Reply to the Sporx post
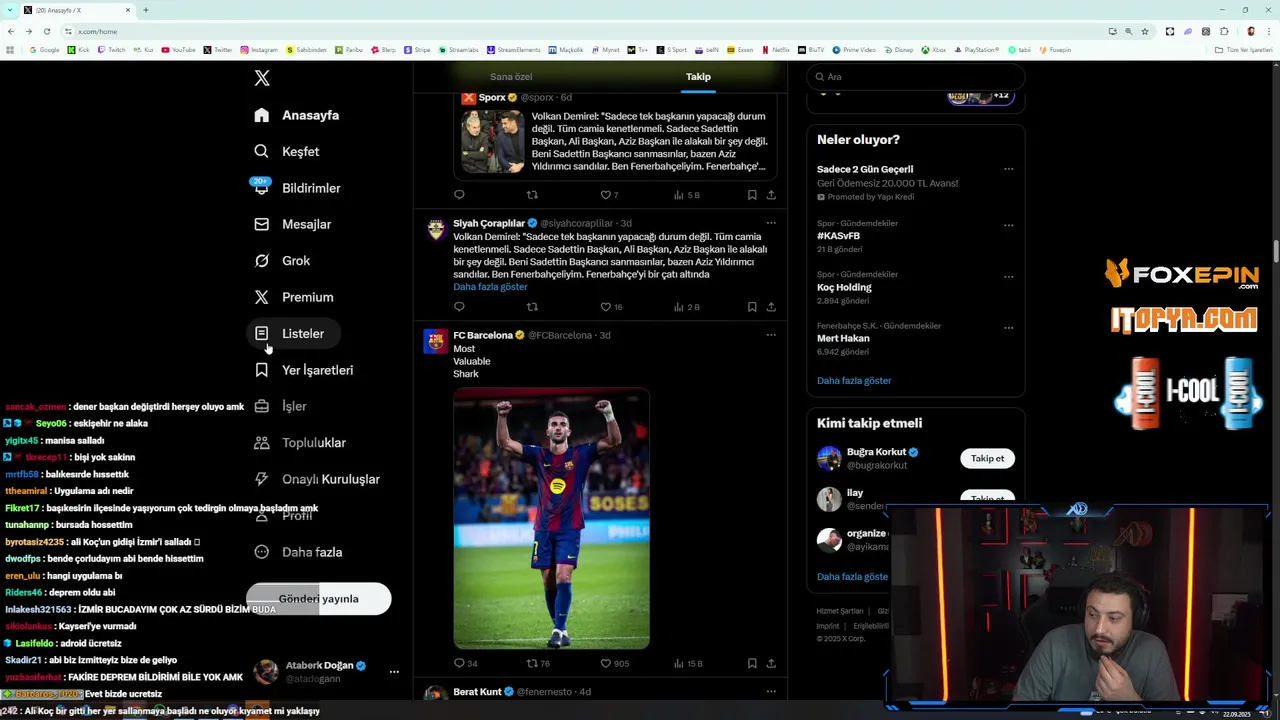This screenshot has width=1280, height=720. 459,195
